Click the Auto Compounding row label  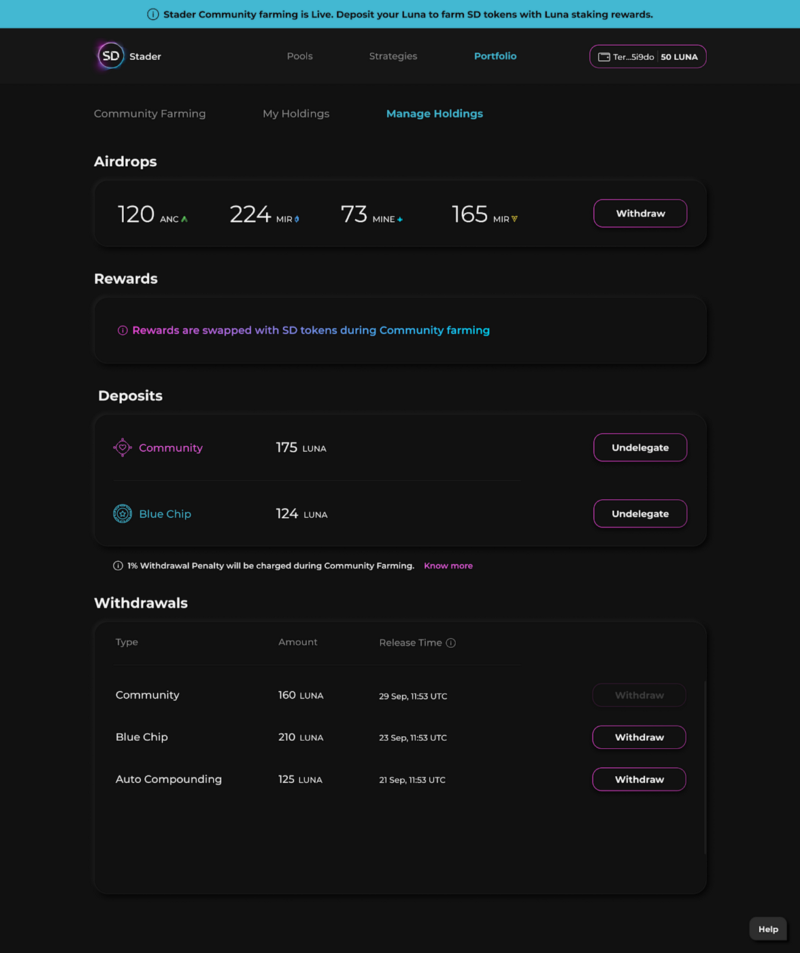(168, 779)
